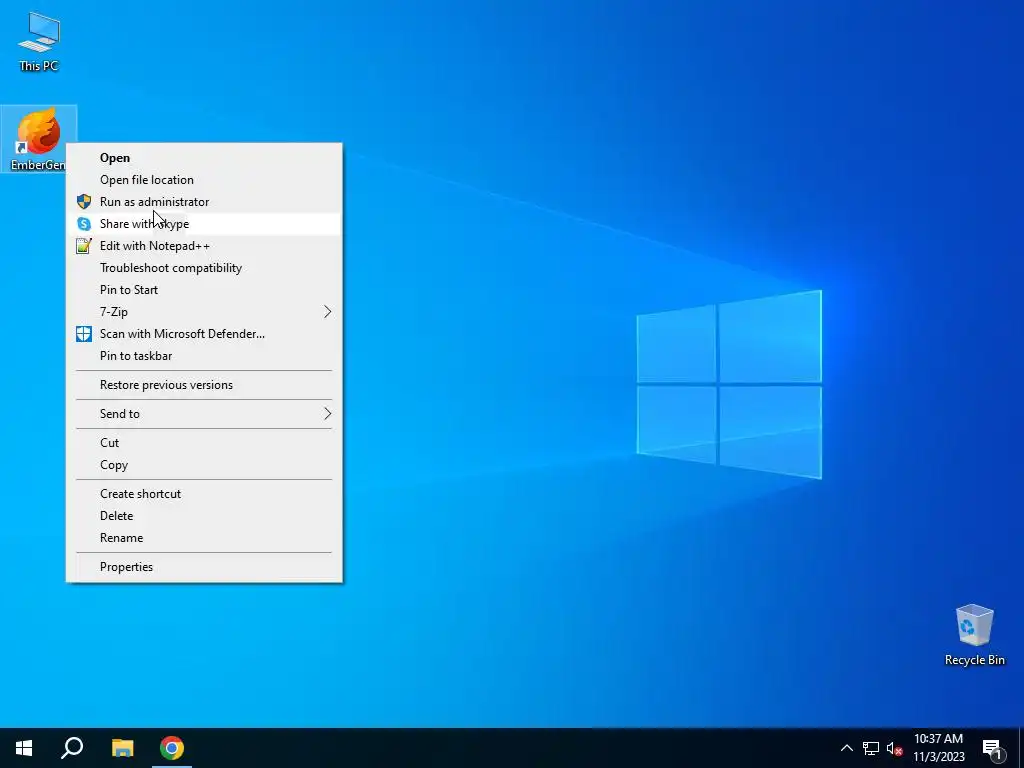Open the muted volume tray icon
Screen dimensions: 1024x768
(894, 748)
